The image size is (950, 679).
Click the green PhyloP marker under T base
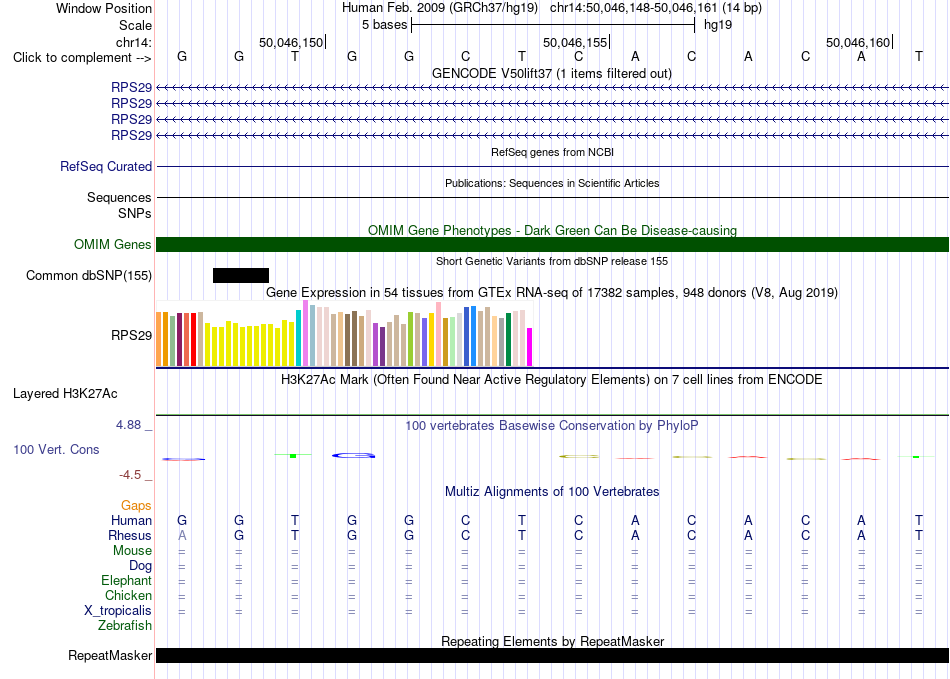(293, 455)
